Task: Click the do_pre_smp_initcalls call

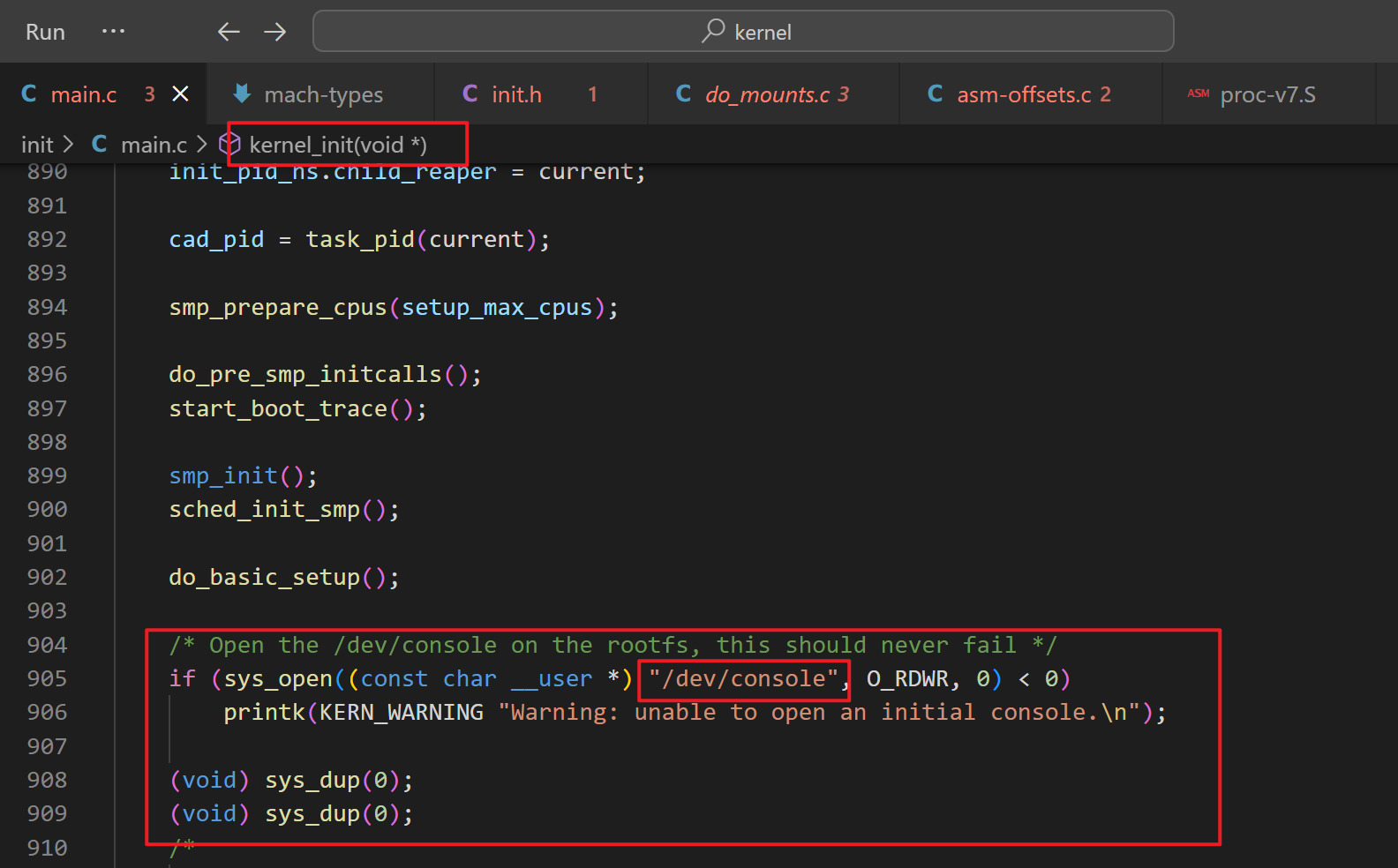Action: (305, 375)
